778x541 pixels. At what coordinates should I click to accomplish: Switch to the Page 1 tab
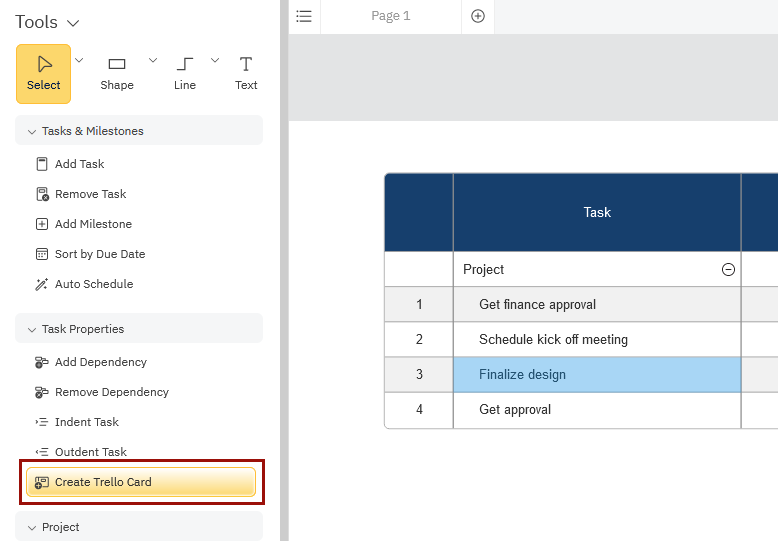[x=391, y=16]
